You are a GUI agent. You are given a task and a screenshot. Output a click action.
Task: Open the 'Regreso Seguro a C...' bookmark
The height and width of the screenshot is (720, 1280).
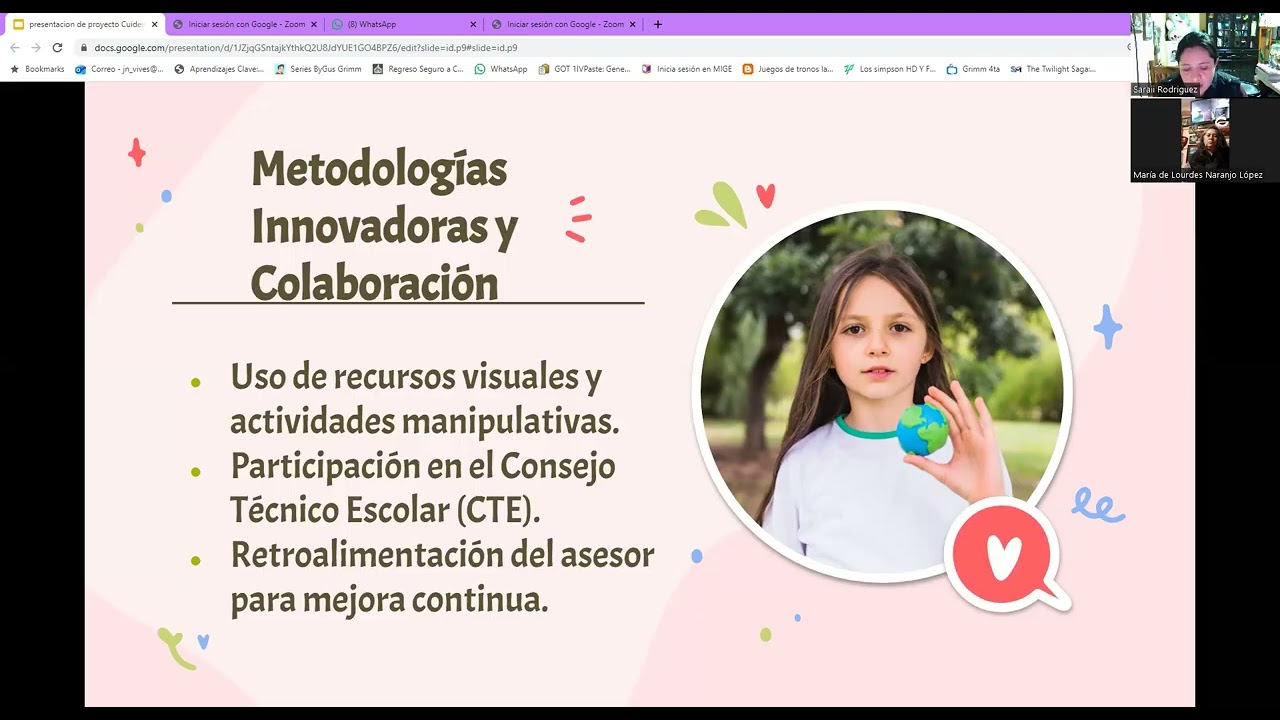click(x=418, y=69)
